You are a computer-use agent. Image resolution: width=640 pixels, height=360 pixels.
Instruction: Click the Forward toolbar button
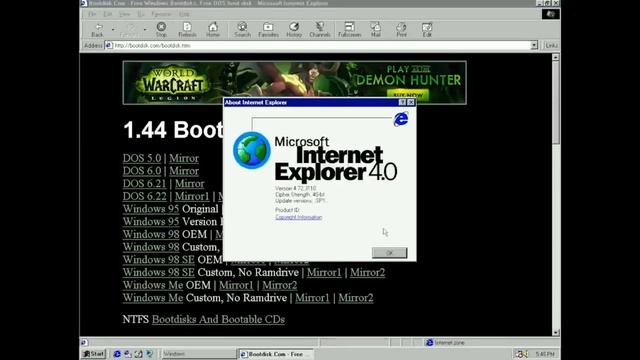click(130, 29)
